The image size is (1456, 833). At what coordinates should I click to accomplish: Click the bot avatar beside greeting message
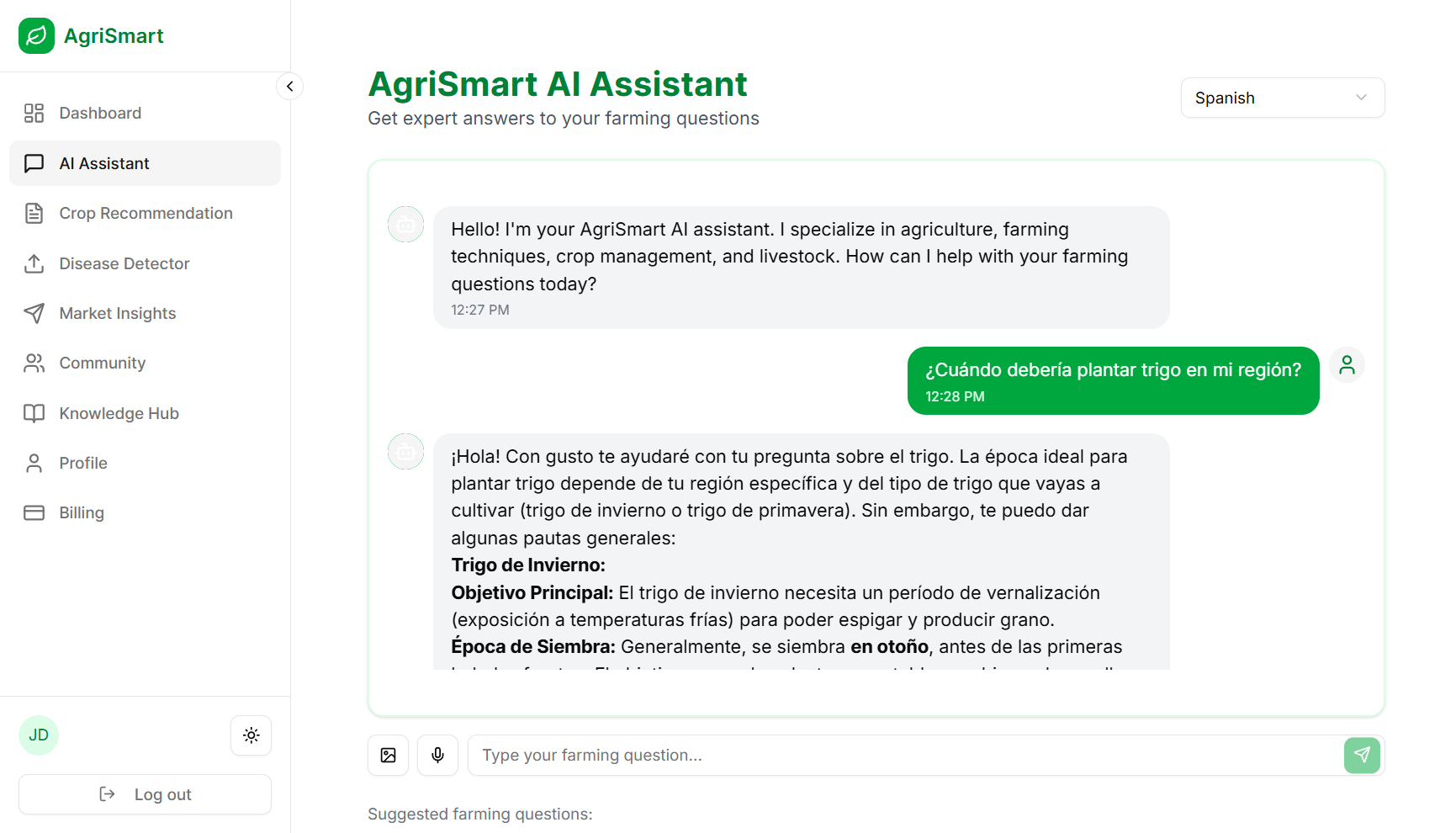click(x=405, y=225)
